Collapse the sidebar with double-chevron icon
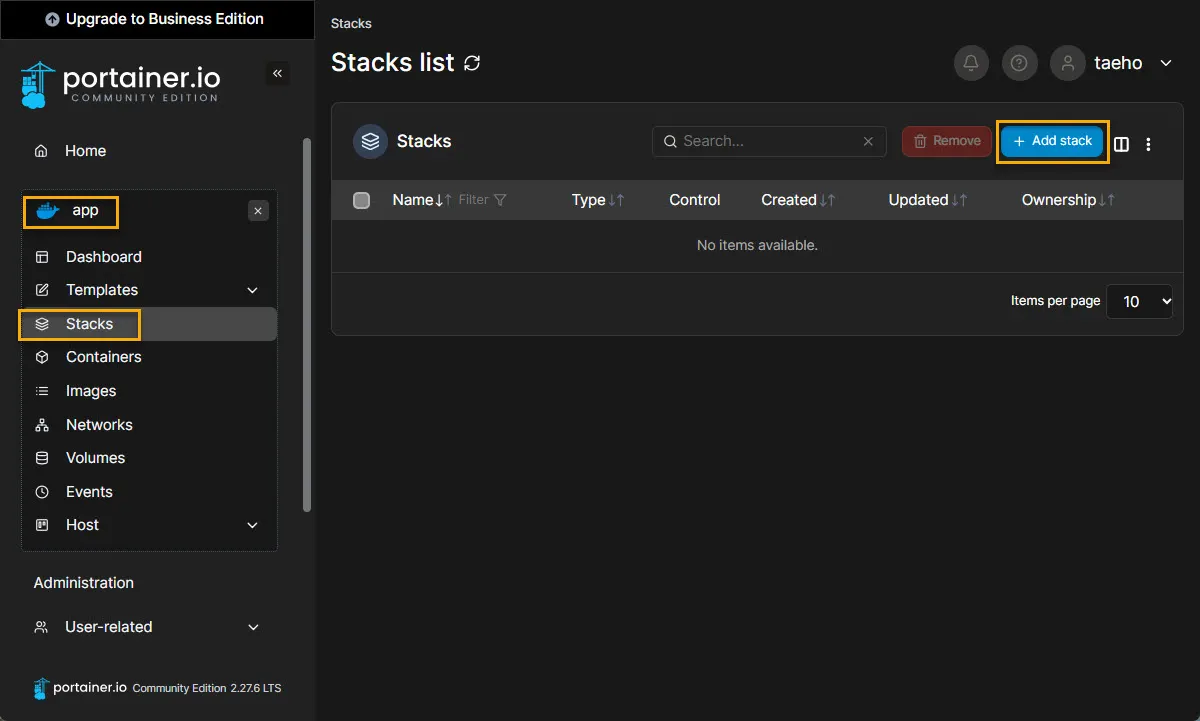 coord(277,73)
